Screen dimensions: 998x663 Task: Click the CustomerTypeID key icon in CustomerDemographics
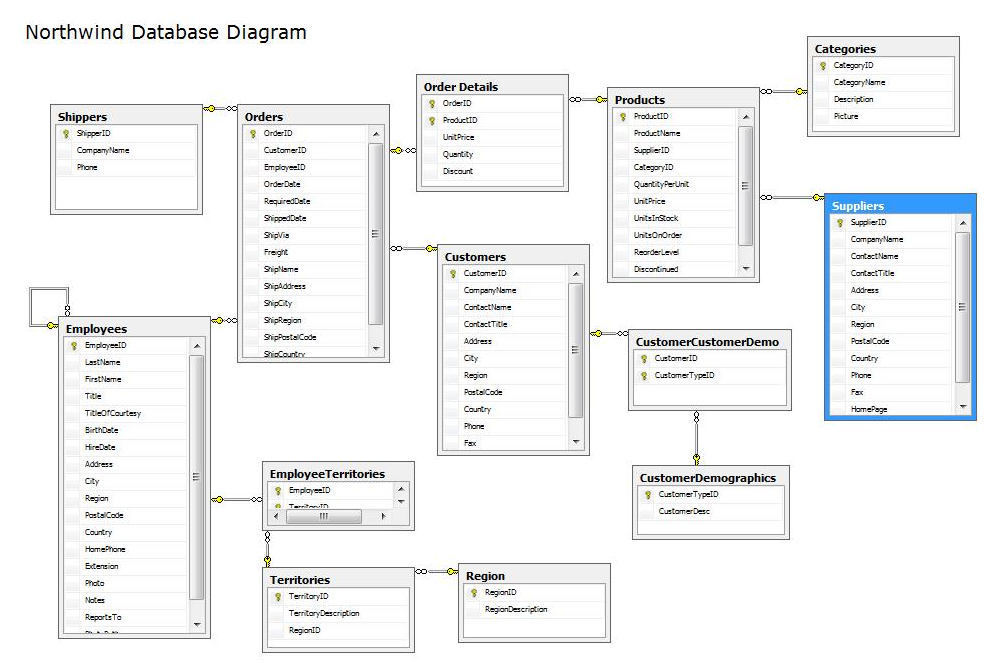(x=647, y=494)
